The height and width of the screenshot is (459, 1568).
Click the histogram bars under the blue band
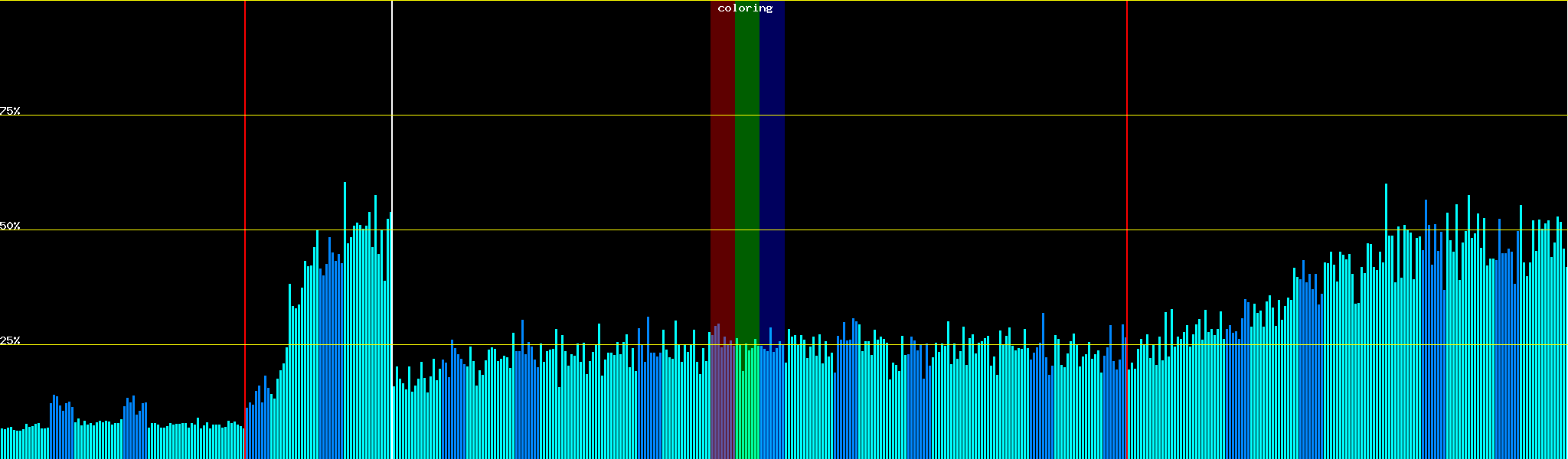(772, 405)
